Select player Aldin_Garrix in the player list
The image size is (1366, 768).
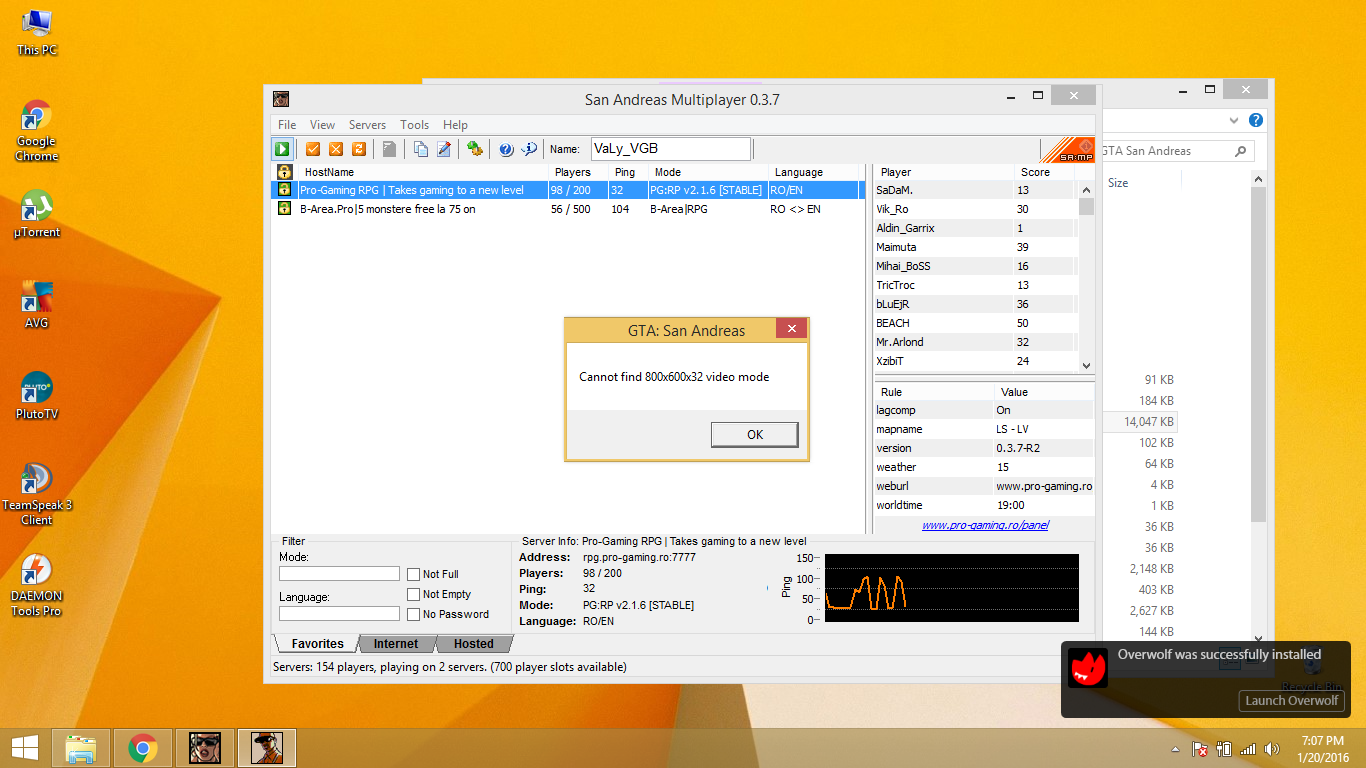click(x=974, y=228)
